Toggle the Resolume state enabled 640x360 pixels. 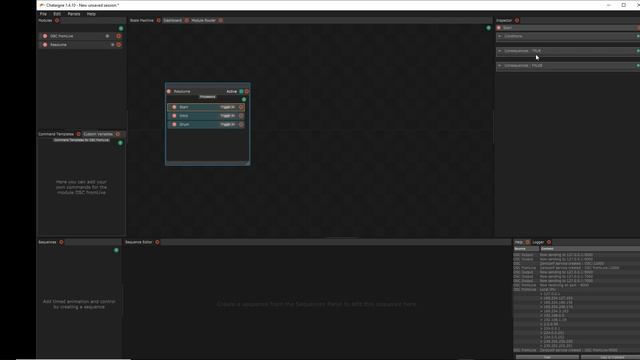pyautogui.click(x=169, y=91)
